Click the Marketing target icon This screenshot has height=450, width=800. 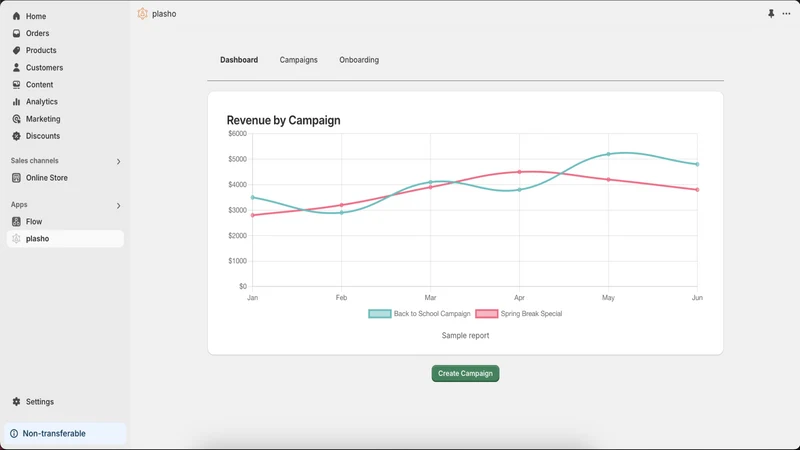click(16, 119)
